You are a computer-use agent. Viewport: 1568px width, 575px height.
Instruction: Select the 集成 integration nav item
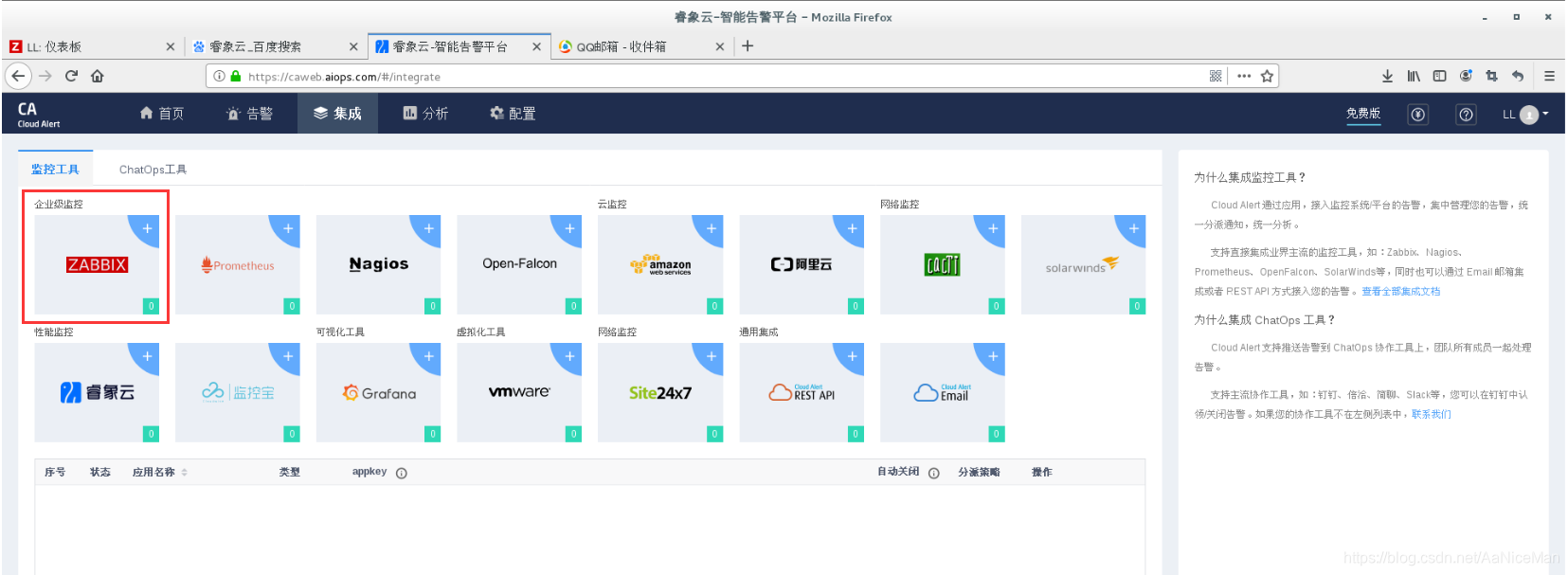(x=338, y=114)
